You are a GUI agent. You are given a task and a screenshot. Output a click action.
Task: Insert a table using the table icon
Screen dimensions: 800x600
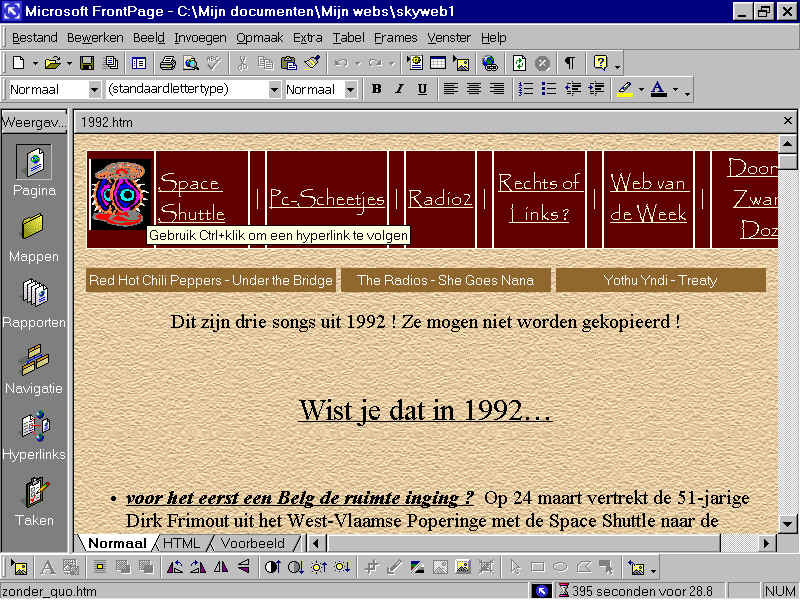coord(438,63)
